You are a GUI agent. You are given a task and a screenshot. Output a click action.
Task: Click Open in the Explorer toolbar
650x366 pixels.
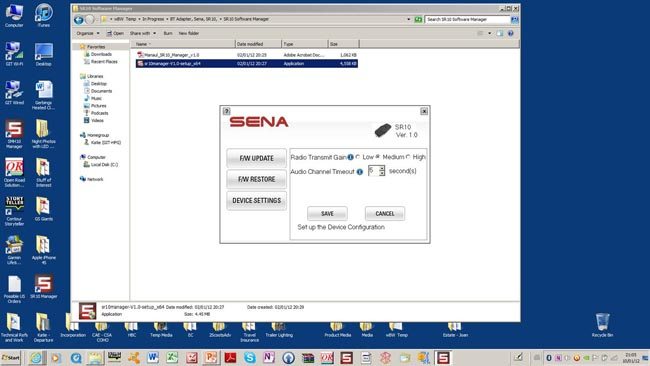[115, 33]
